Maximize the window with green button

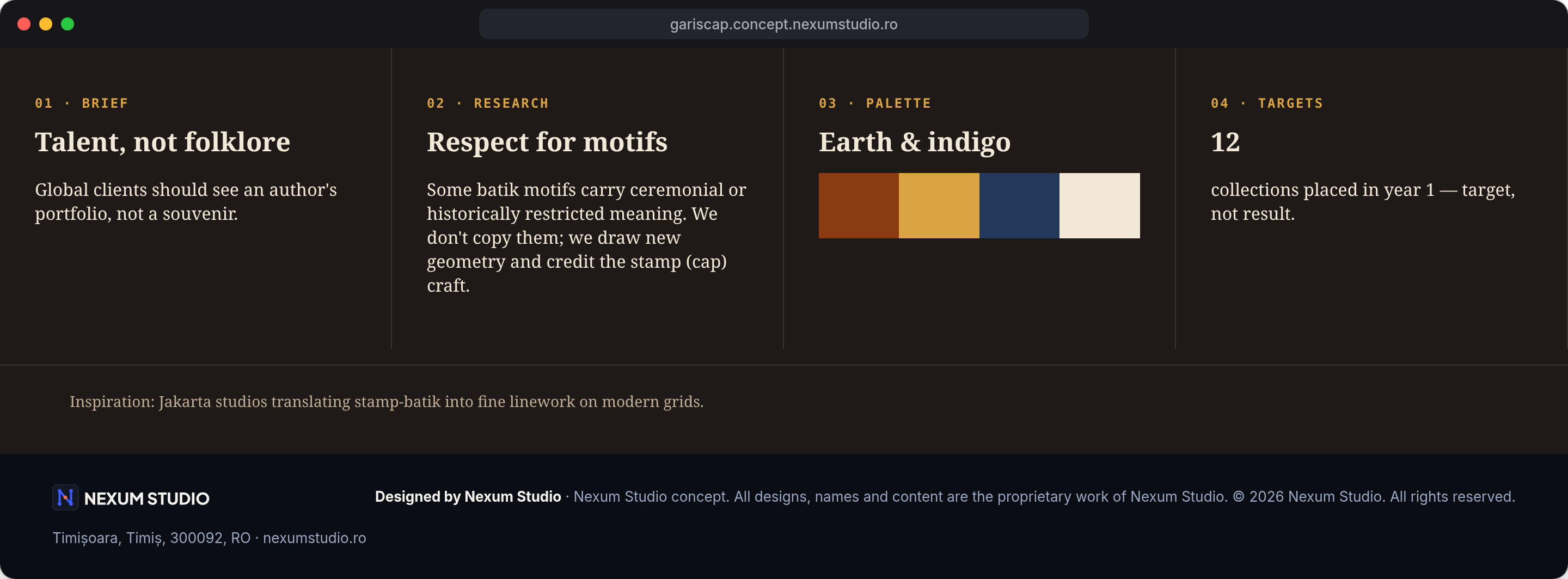click(68, 24)
